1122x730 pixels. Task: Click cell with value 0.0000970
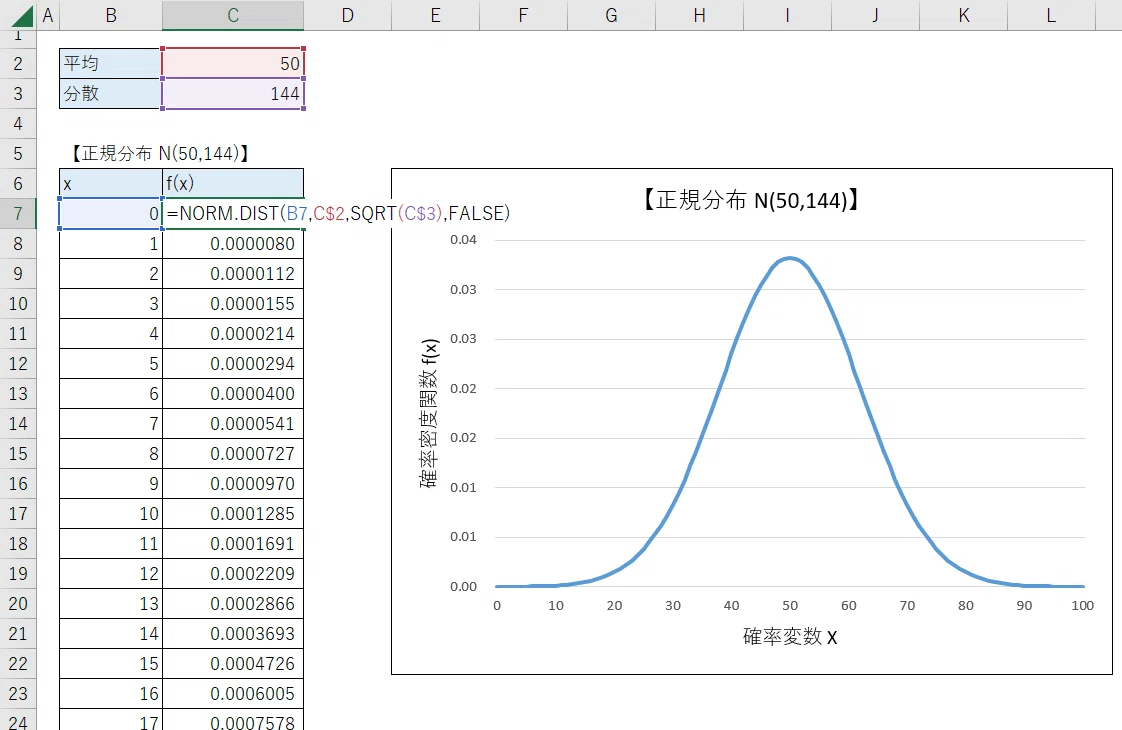pyautogui.click(x=233, y=484)
